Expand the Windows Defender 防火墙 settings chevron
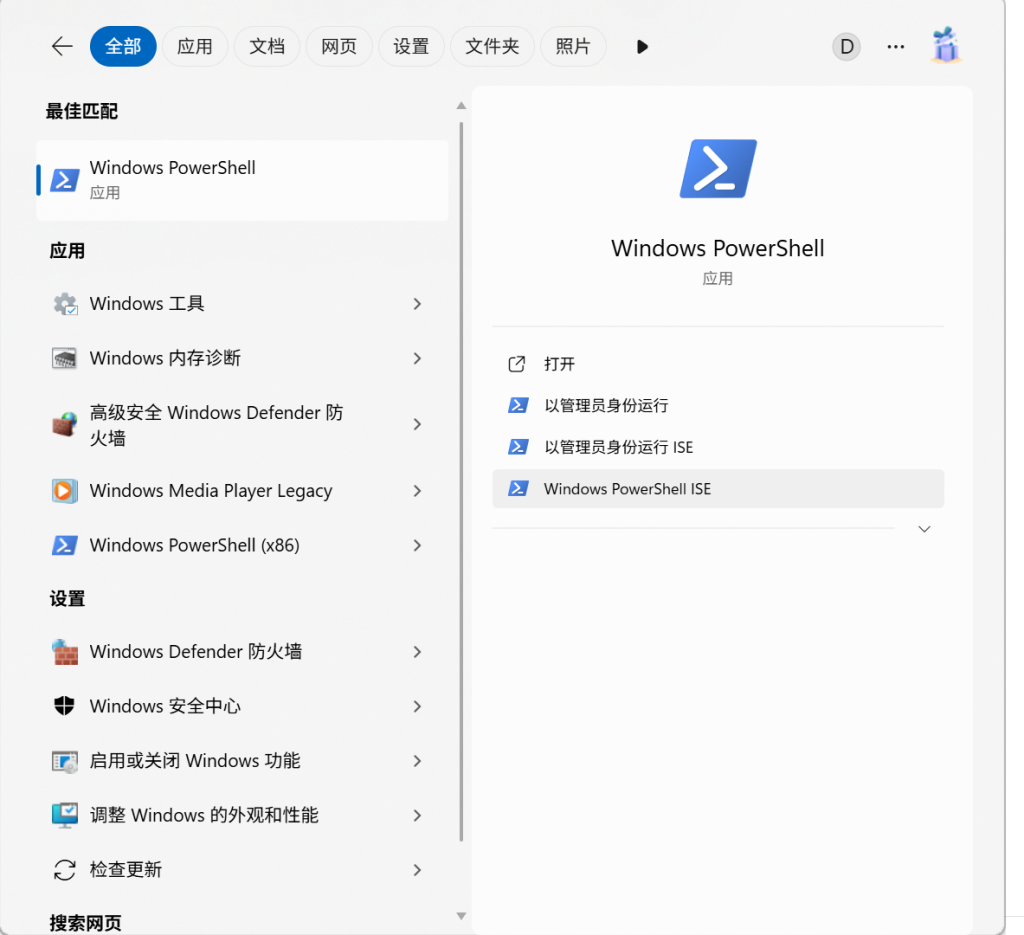This screenshot has width=1024, height=935. 417,652
